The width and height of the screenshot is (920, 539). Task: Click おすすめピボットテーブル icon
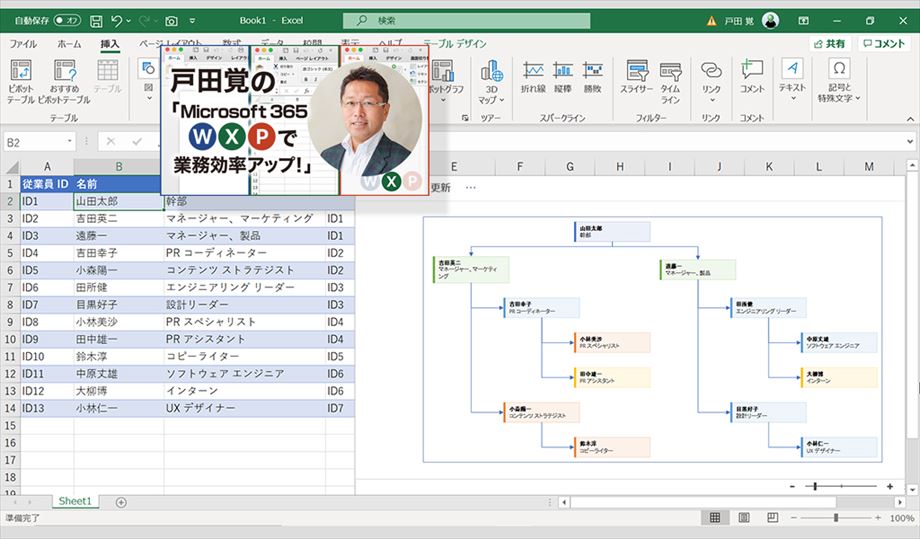(64, 82)
